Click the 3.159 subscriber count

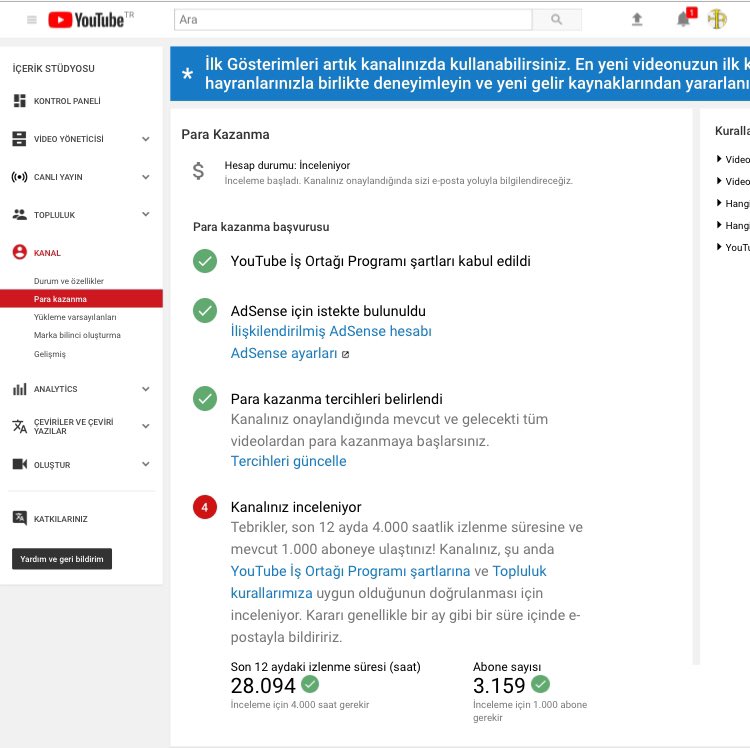click(x=499, y=686)
